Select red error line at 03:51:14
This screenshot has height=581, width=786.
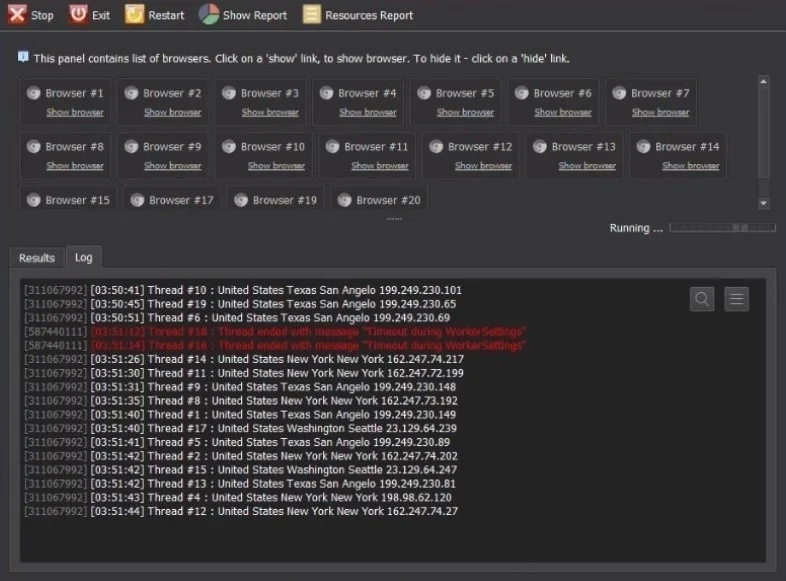[x=275, y=345]
